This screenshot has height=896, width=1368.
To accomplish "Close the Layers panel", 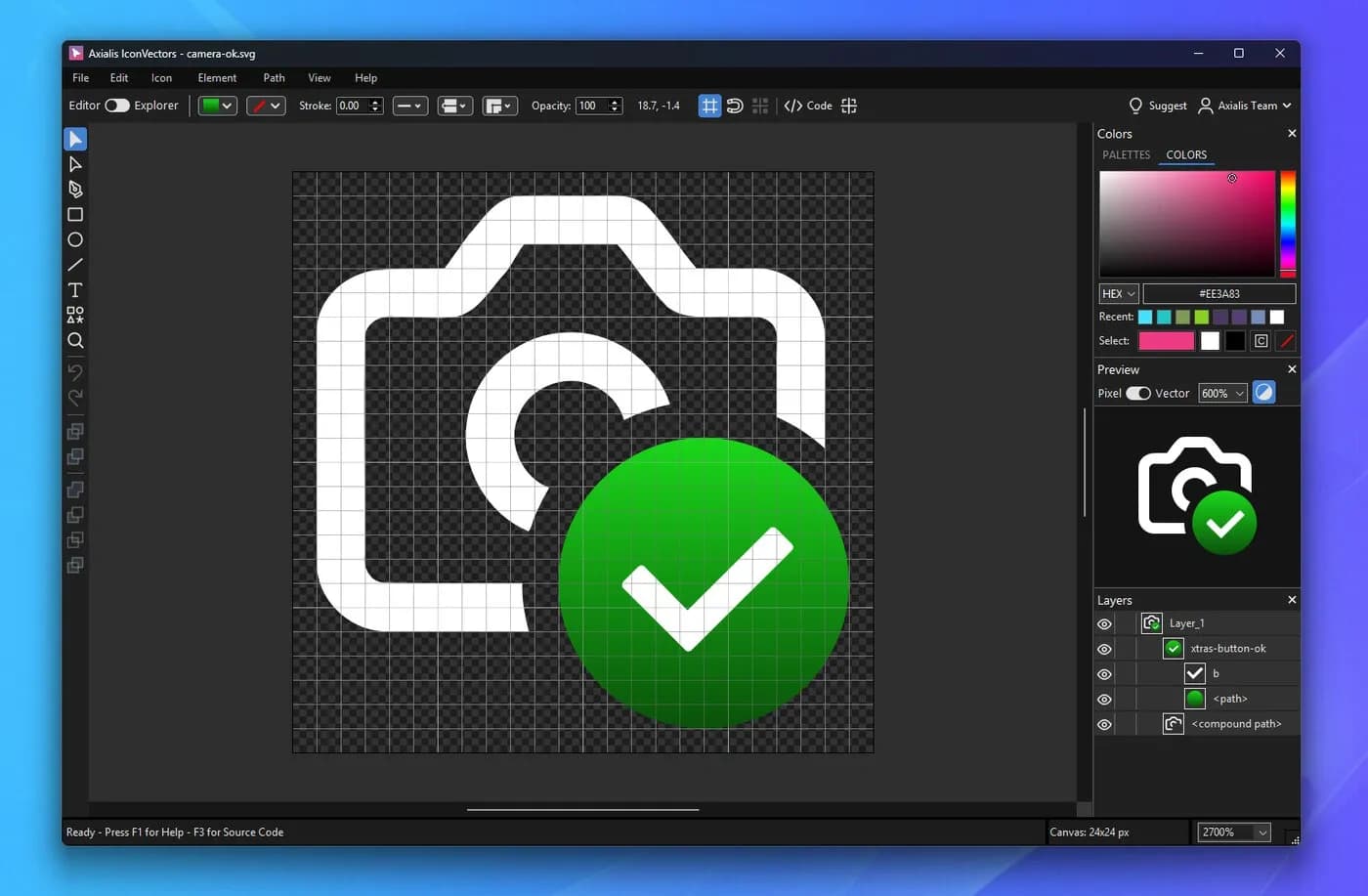I will click(1292, 600).
